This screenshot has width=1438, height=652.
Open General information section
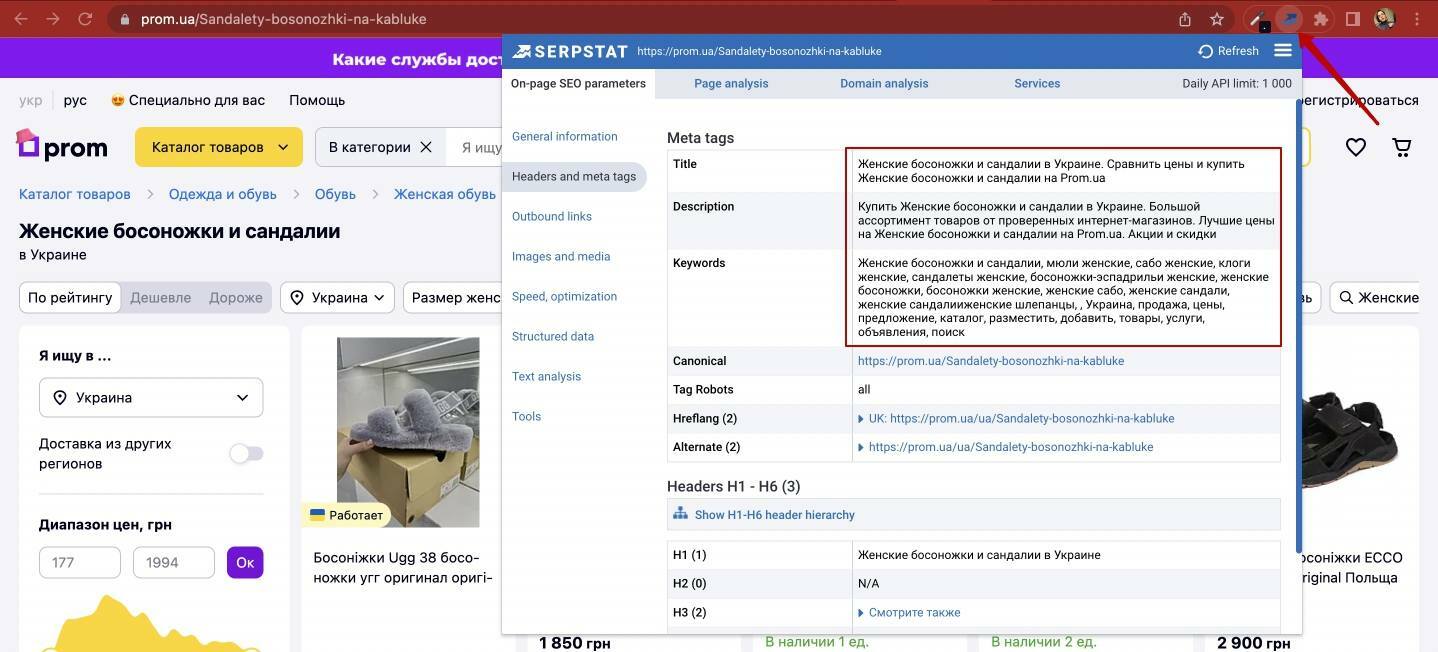tap(564, 136)
